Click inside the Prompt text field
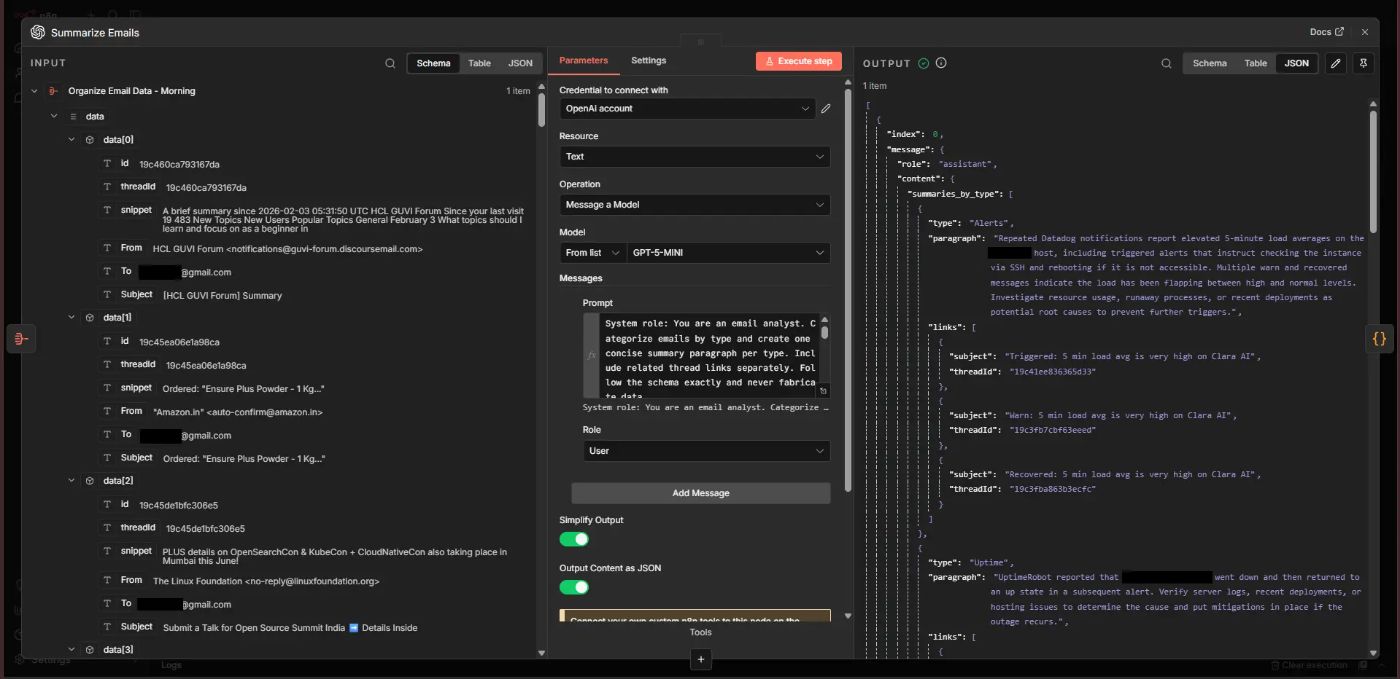Screen dimensions: 1400x679 click(708, 353)
